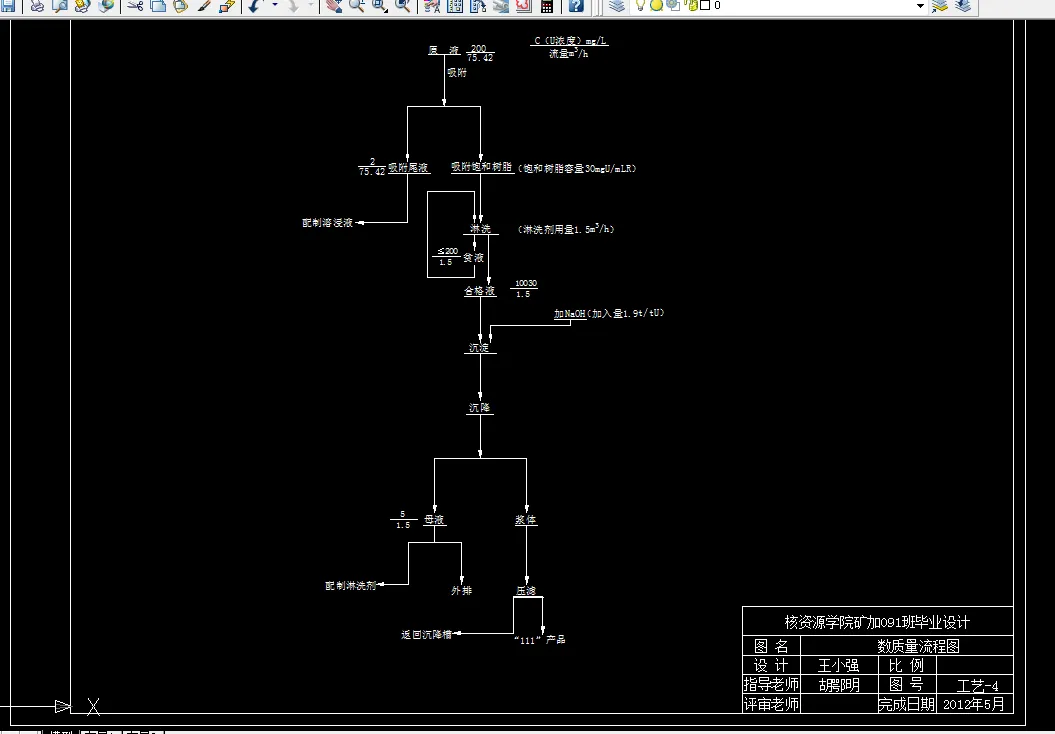Select designer name '王小强' in title block
1055x734 pixels.
click(x=838, y=666)
